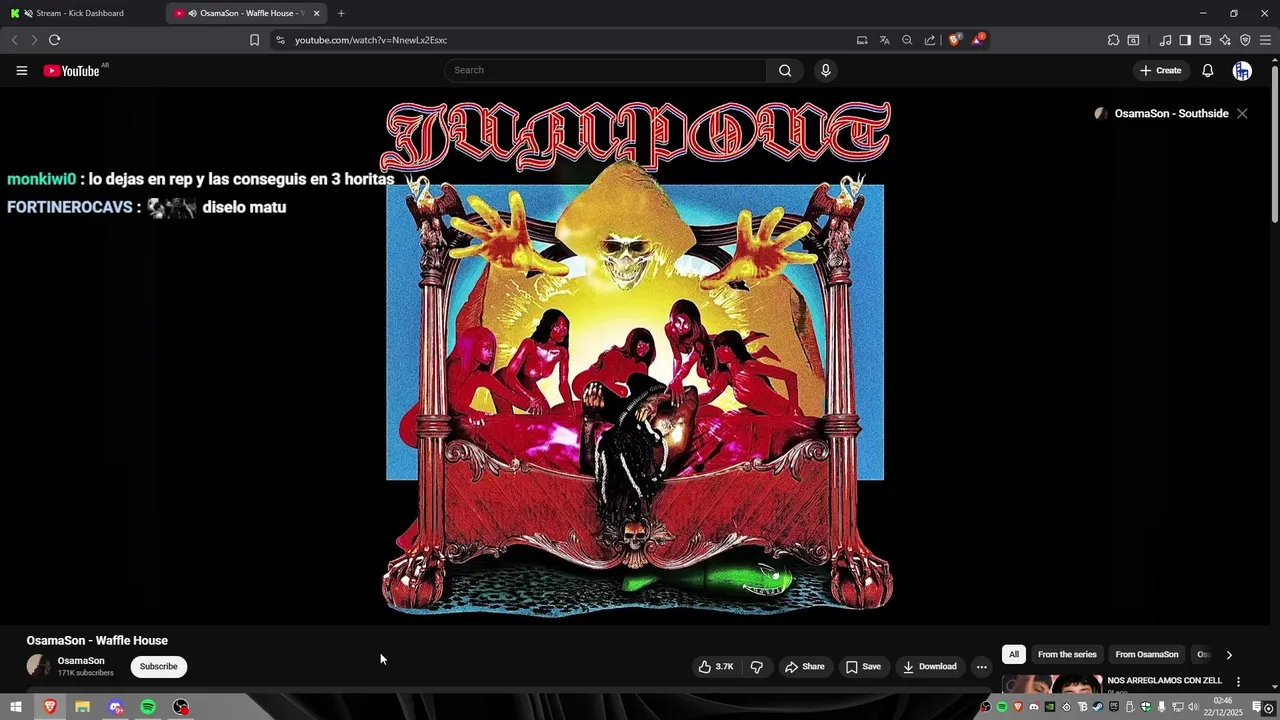Click the zoom out magnifier icon
1280x720 pixels.
(x=907, y=40)
